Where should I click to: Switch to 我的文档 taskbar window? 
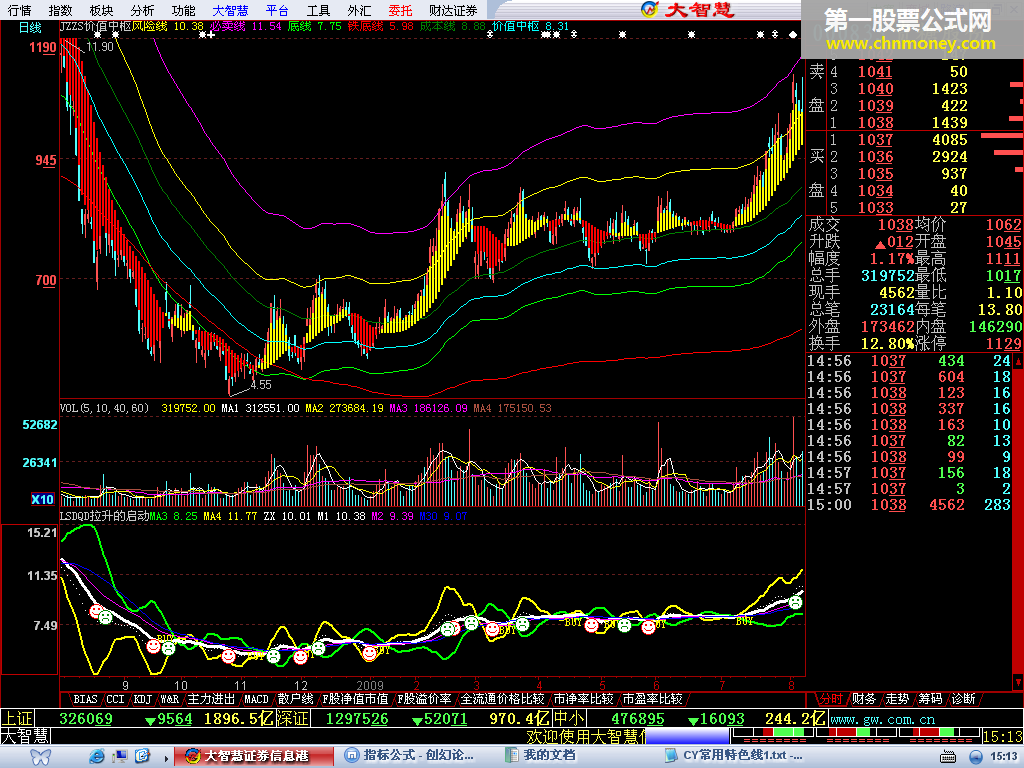click(574, 756)
